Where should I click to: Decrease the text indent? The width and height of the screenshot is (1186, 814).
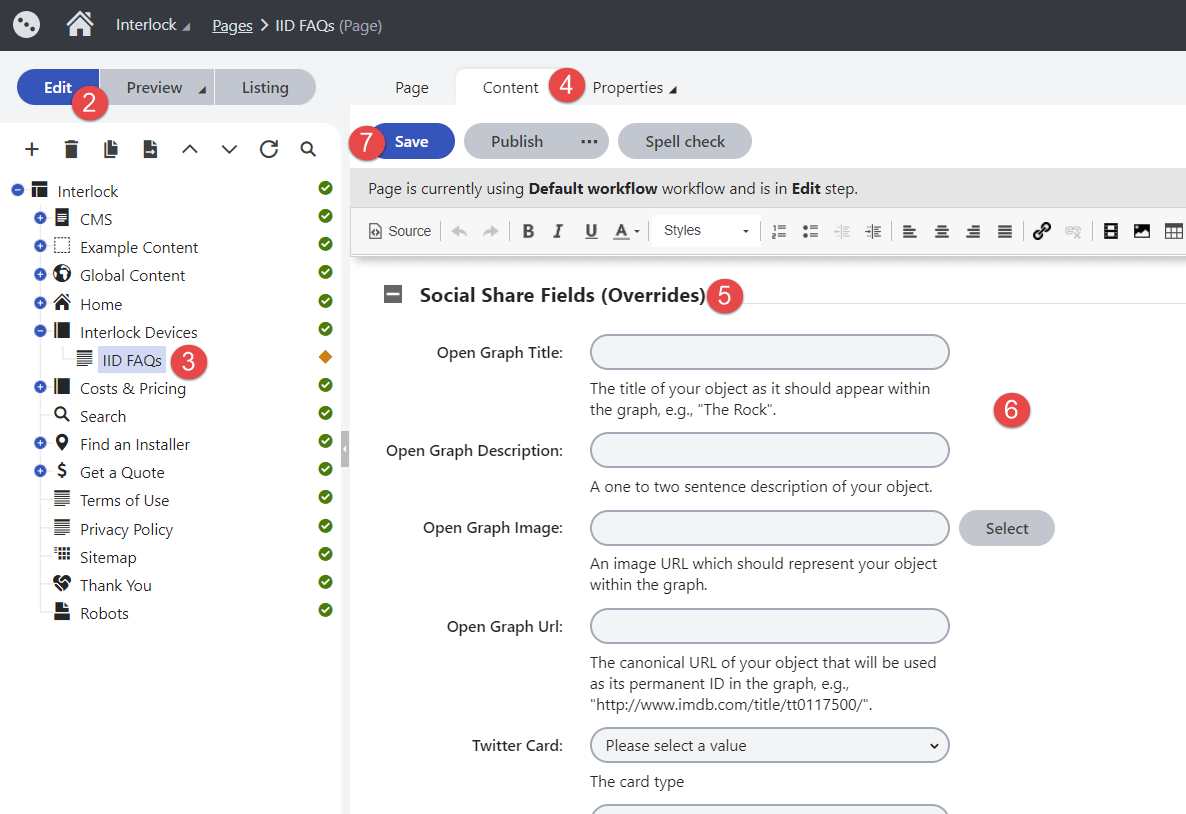tap(842, 231)
